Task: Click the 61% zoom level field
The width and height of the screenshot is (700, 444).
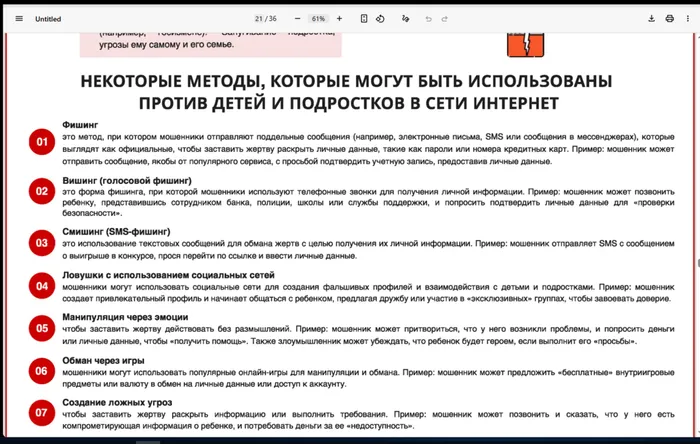Action: coord(318,18)
